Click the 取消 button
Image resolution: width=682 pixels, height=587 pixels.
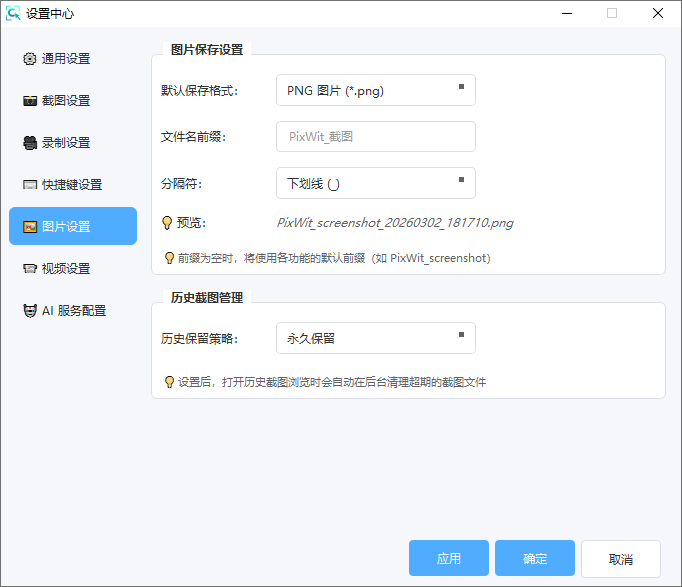point(621,559)
